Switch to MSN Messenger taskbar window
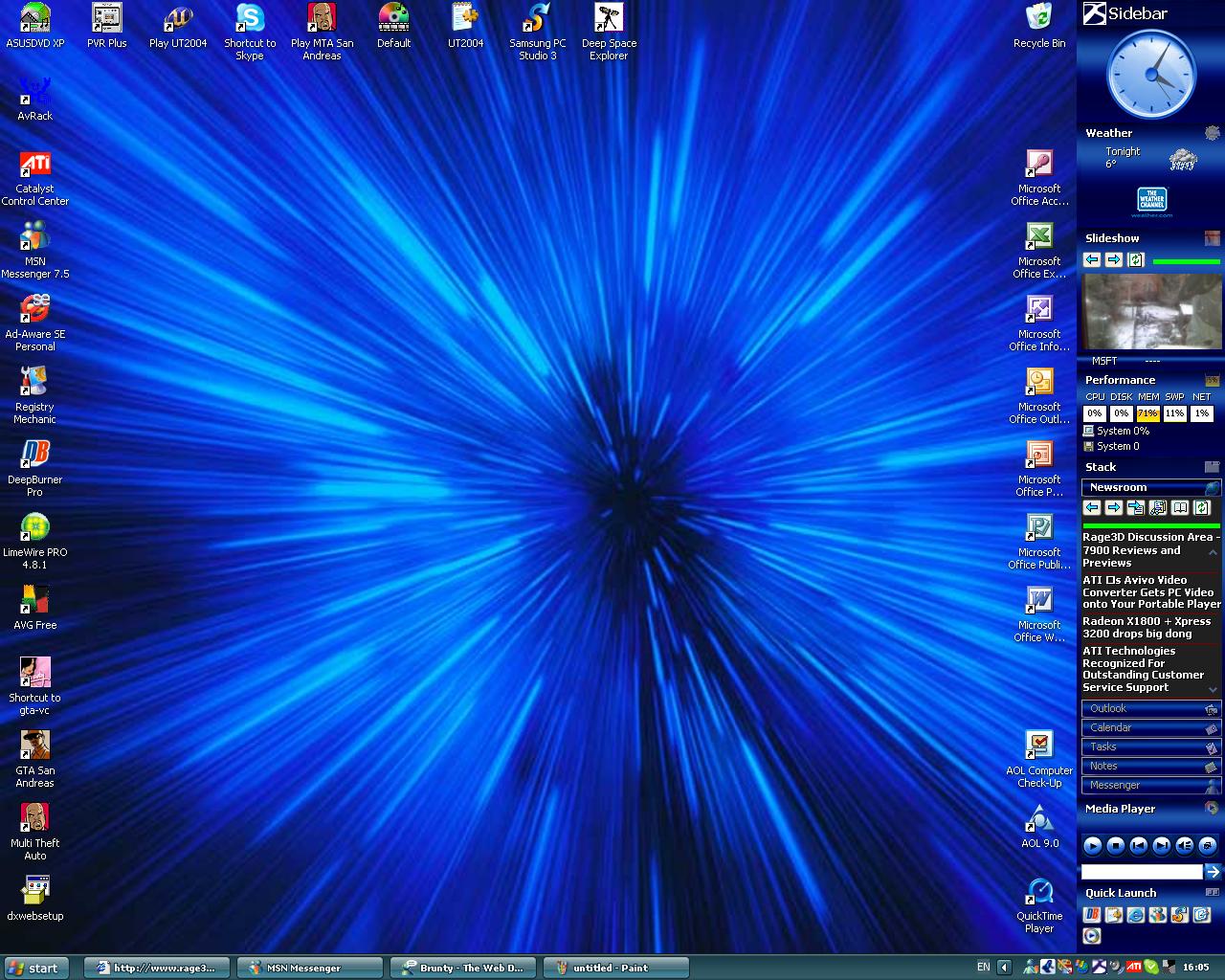Image resolution: width=1225 pixels, height=980 pixels. [309, 968]
